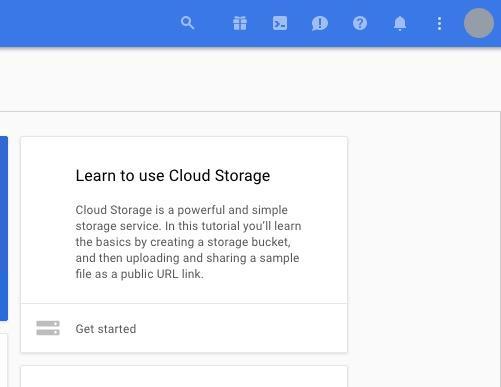This screenshot has height=387, width=501.
Task: Click the Get started link
Action: (x=106, y=329)
